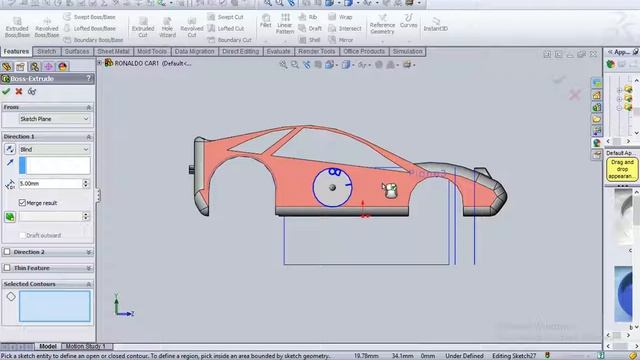Choose the Shell feature

click(x=309, y=40)
